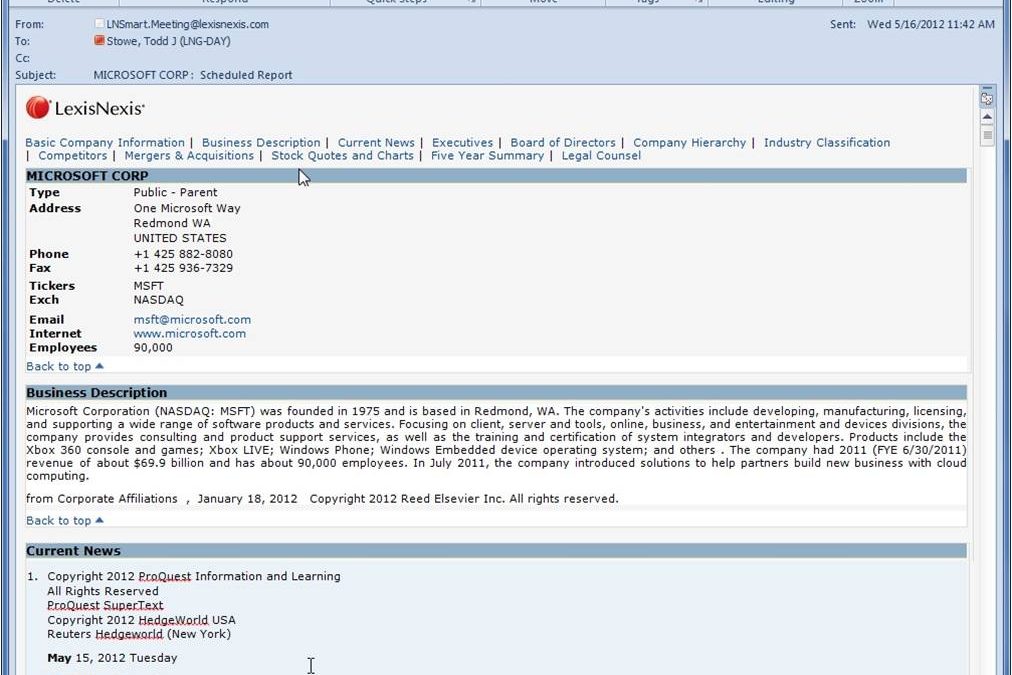This screenshot has height=675, width=1012.
Task: Click the address line UNITED STATES
Action: tap(180, 238)
